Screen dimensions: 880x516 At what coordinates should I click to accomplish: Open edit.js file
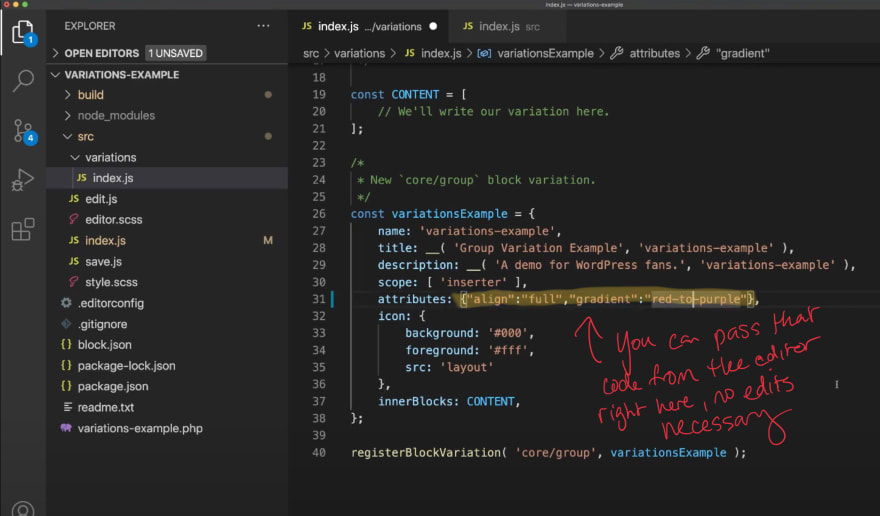point(167,199)
